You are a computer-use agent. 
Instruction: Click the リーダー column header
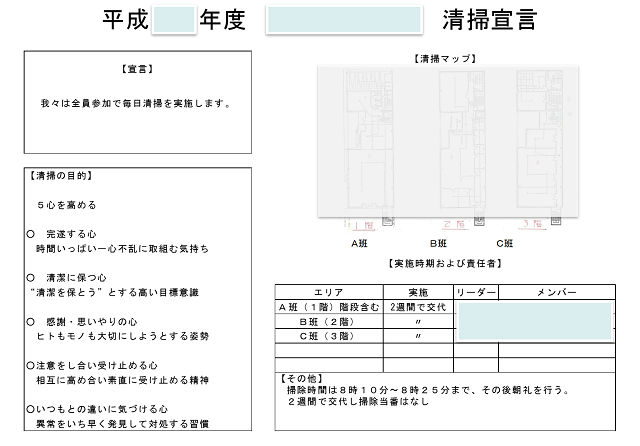tap(476, 293)
